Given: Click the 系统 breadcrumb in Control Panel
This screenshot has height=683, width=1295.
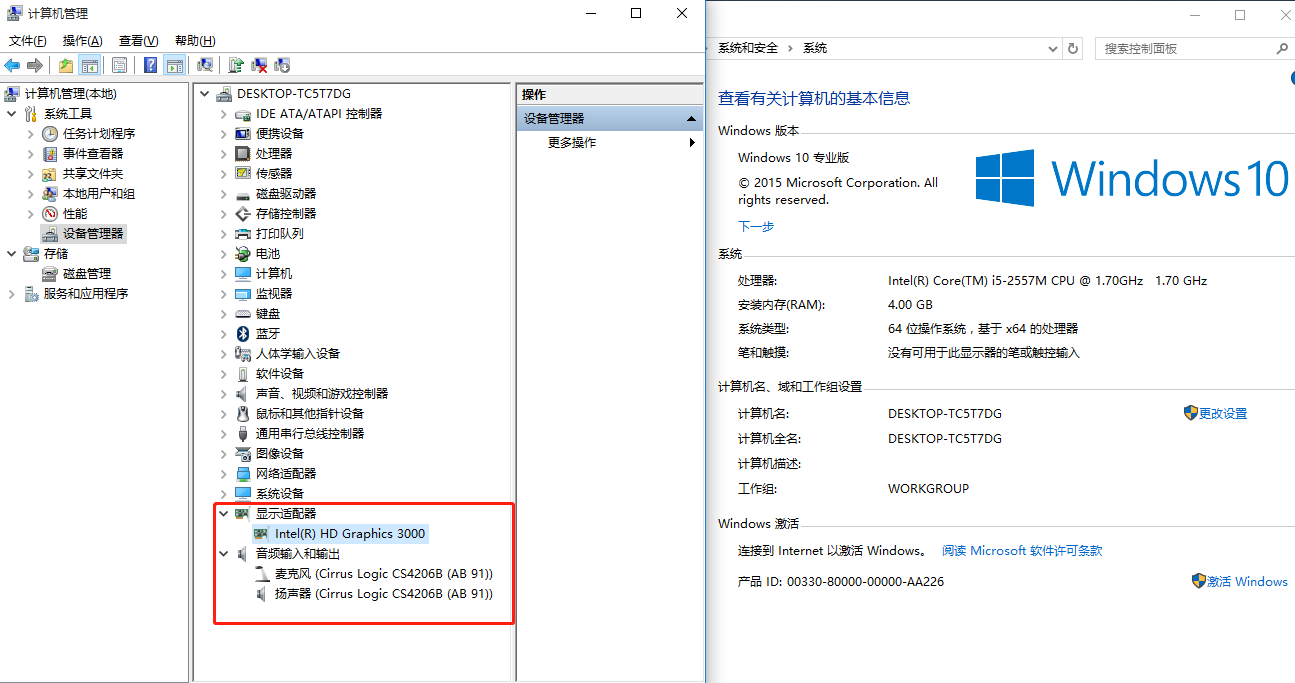Looking at the screenshot, I should point(815,48).
